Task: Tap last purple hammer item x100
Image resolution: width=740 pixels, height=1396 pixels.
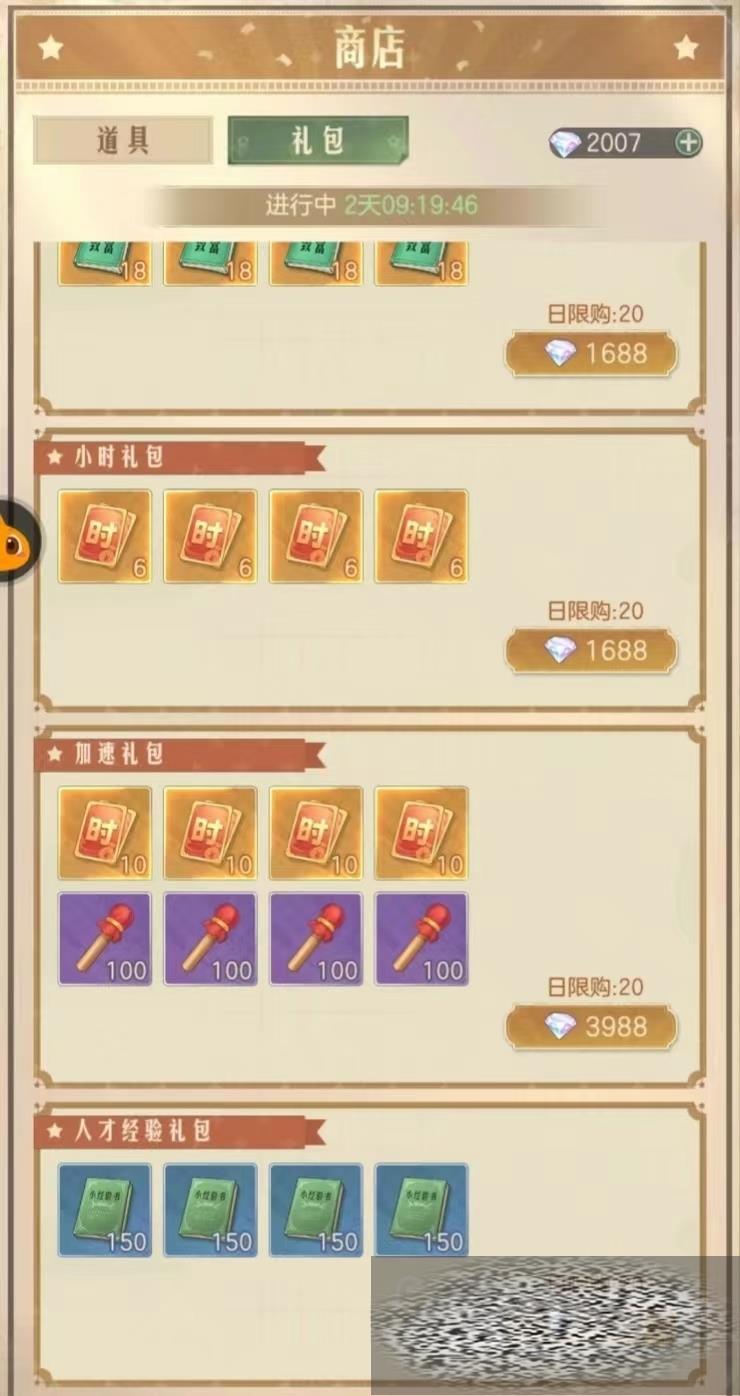Action: pos(421,939)
